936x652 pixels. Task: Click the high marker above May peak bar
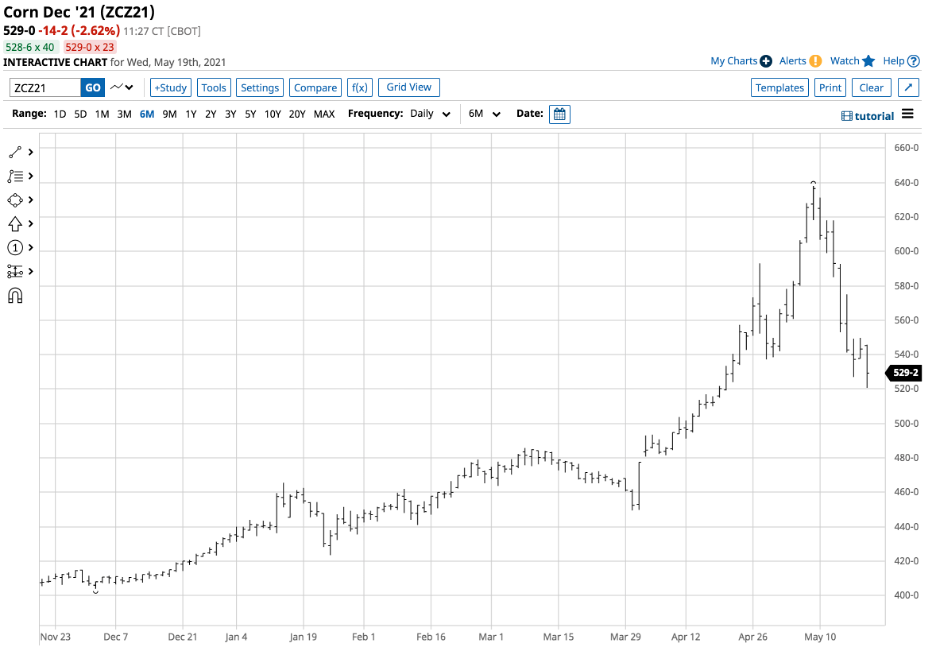tap(813, 183)
